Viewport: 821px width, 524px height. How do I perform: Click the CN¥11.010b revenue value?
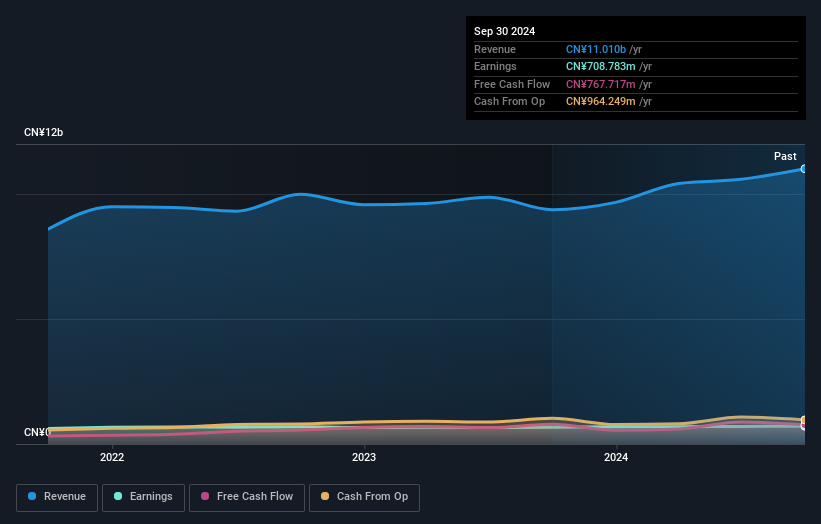click(596, 49)
